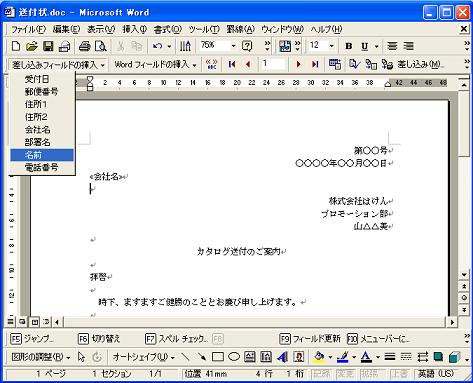Save the document with floppy icon
Screen dimensions: 473x383
pos(48,46)
